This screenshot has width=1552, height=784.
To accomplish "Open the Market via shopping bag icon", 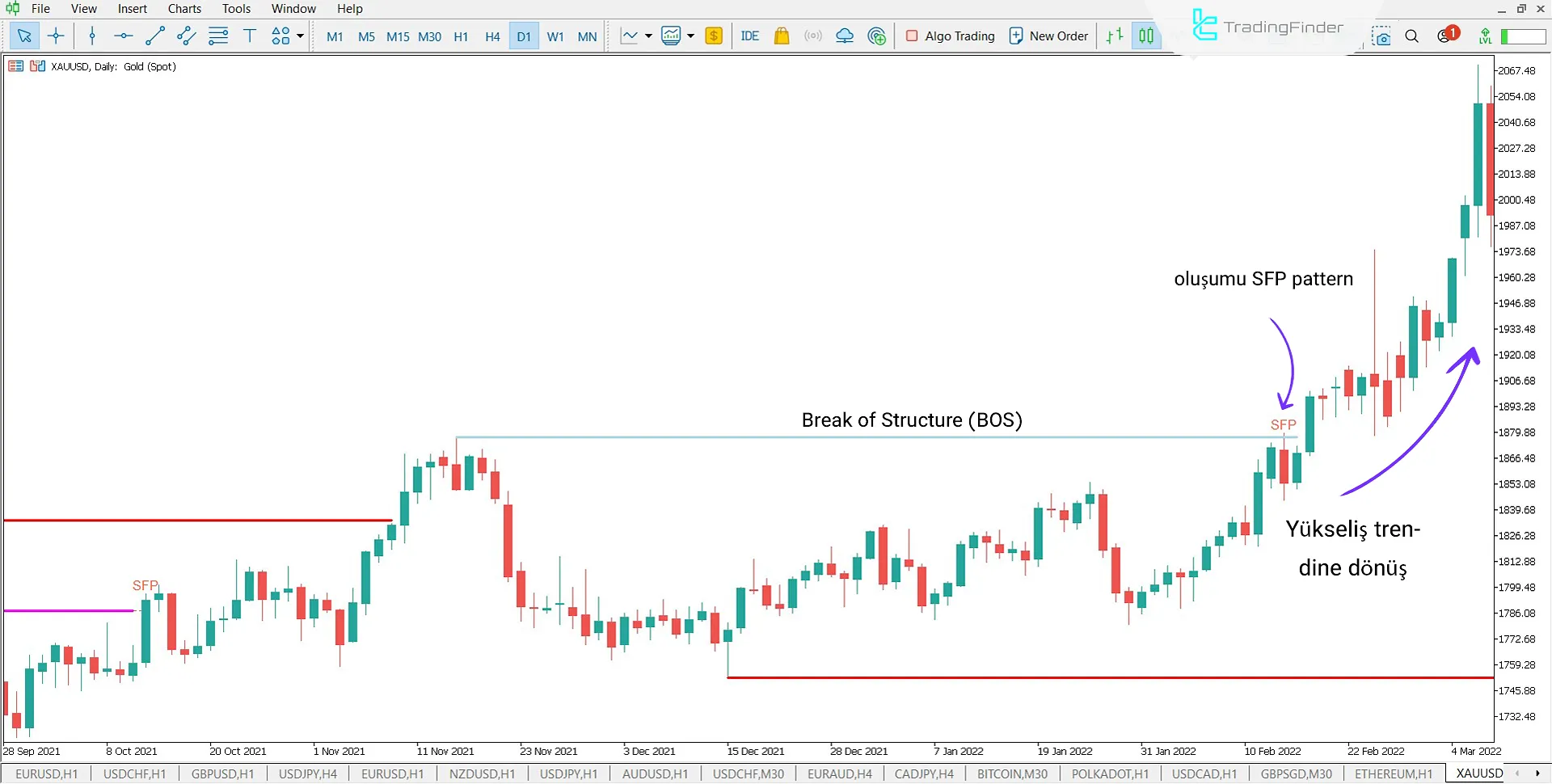I will tap(782, 36).
